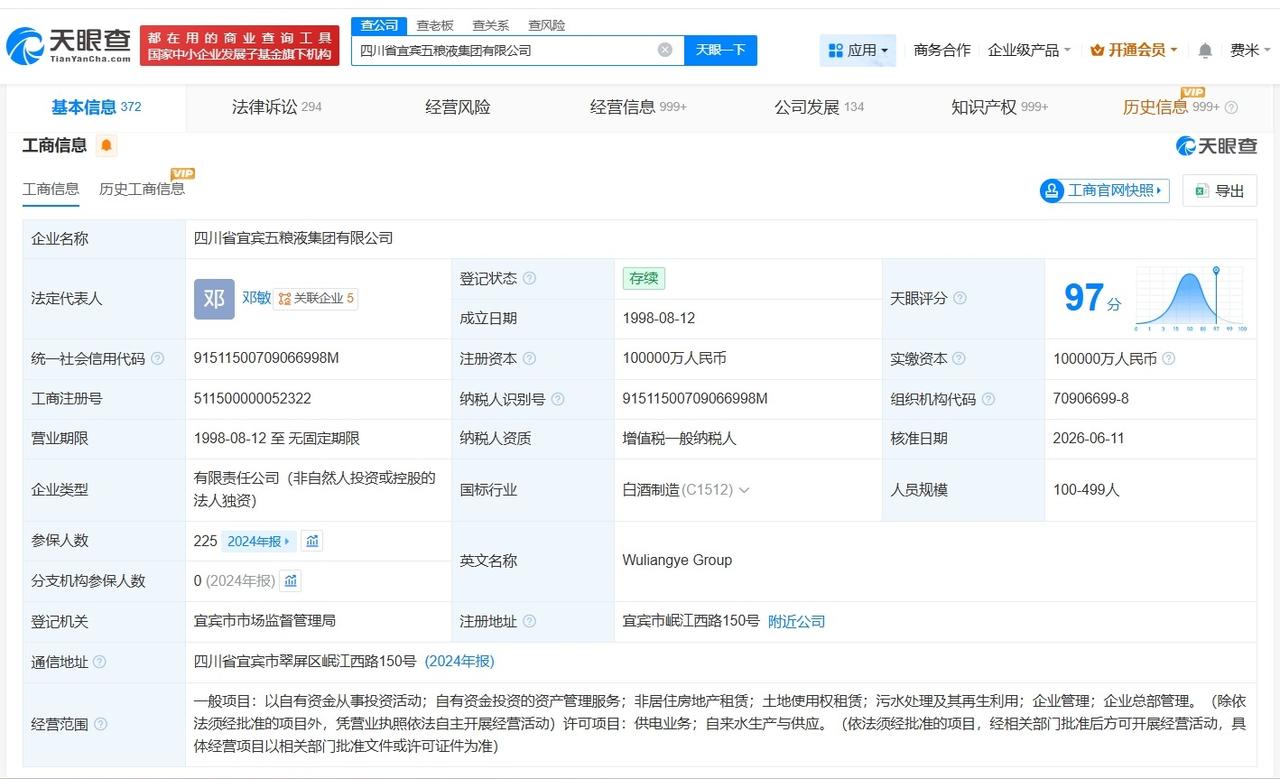
Task: Clear the search box with the X icon
Action: pyautogui.click(x=665, y=50)
